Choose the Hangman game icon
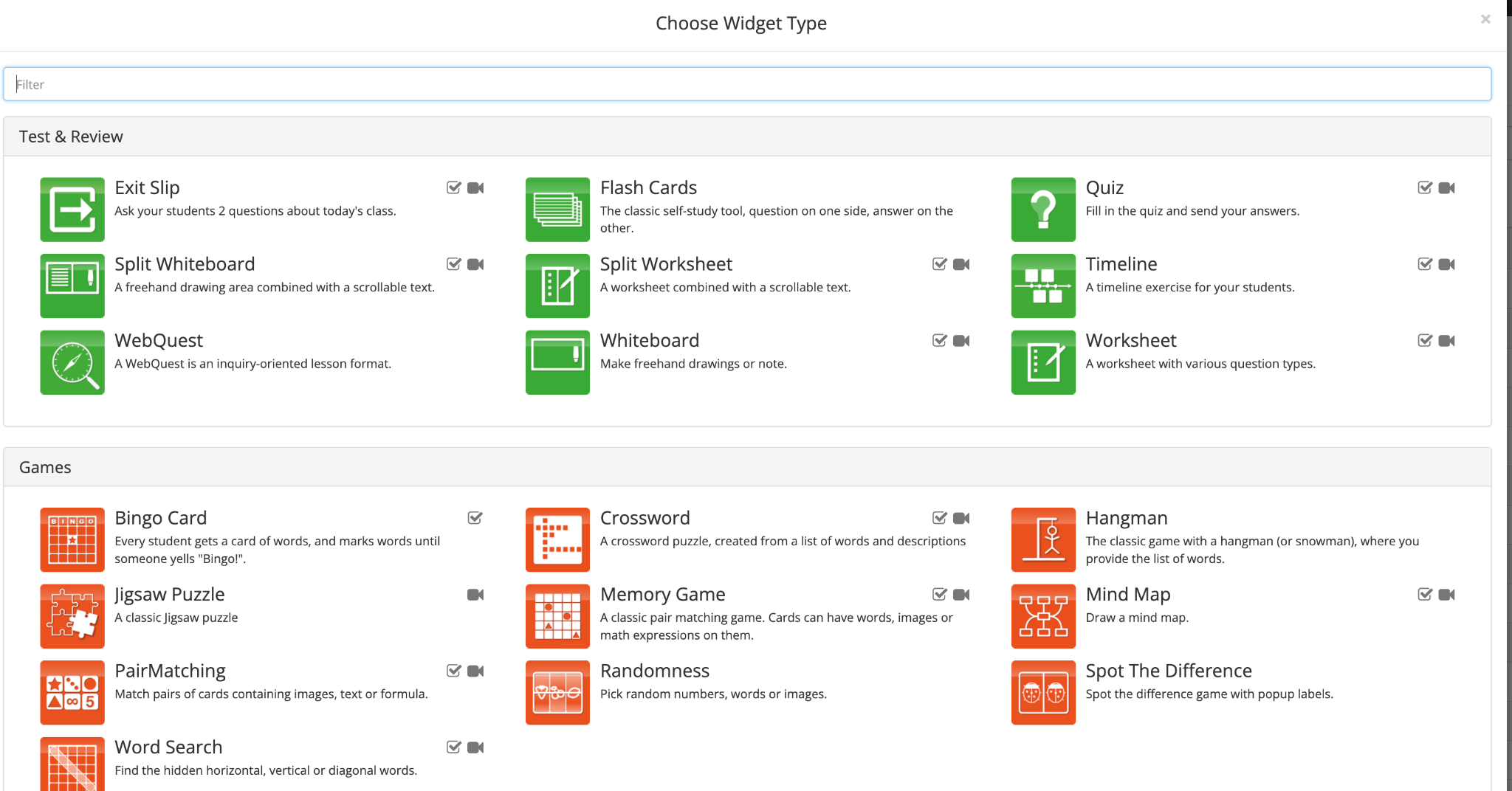 (1043, 540)
